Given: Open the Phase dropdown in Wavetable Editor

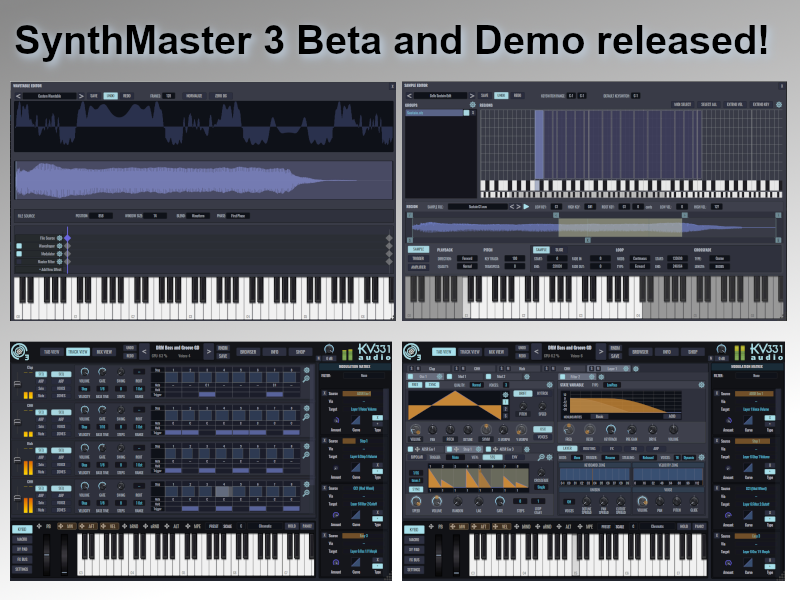Looking at the screenshot, I should point(238,216).
